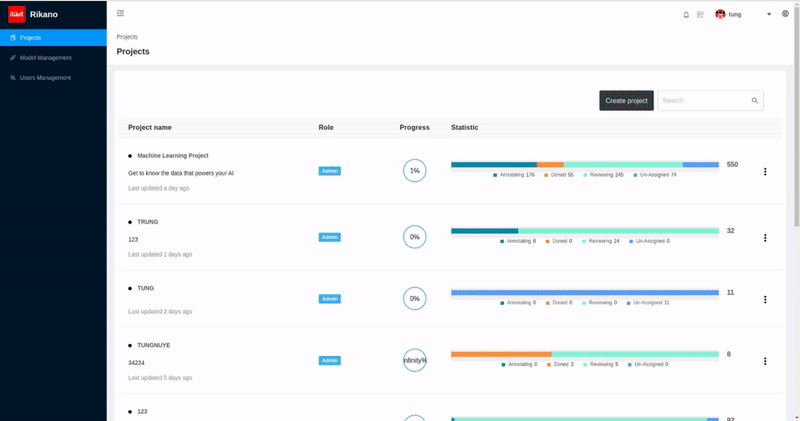Click the Projects breadcrumb link

tap(127, 37)
